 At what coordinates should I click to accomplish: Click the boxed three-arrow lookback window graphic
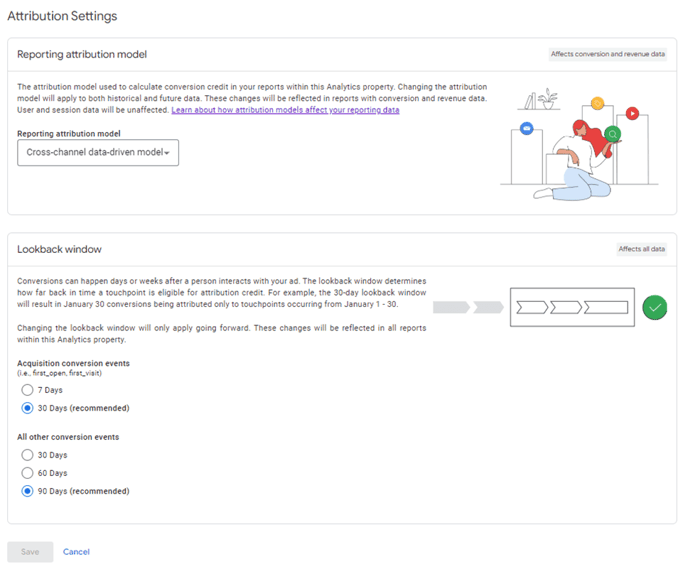tap(572, 307)
